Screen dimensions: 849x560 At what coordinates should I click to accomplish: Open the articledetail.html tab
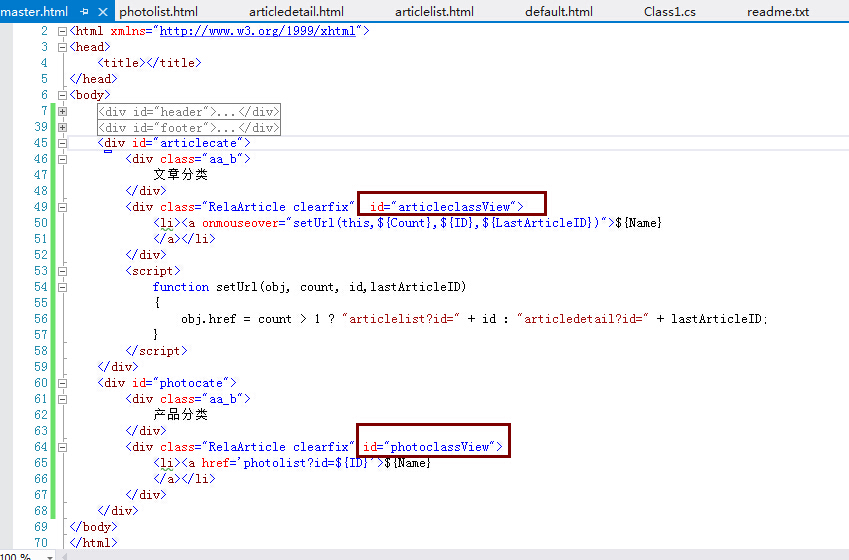click(x=296, y=11)
